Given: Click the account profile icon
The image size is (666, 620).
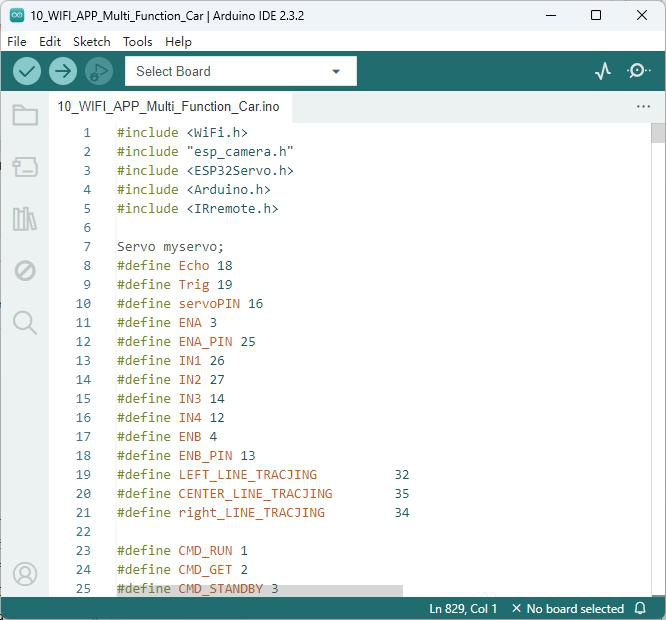Looking at the screenshot, I should [25, 574].
